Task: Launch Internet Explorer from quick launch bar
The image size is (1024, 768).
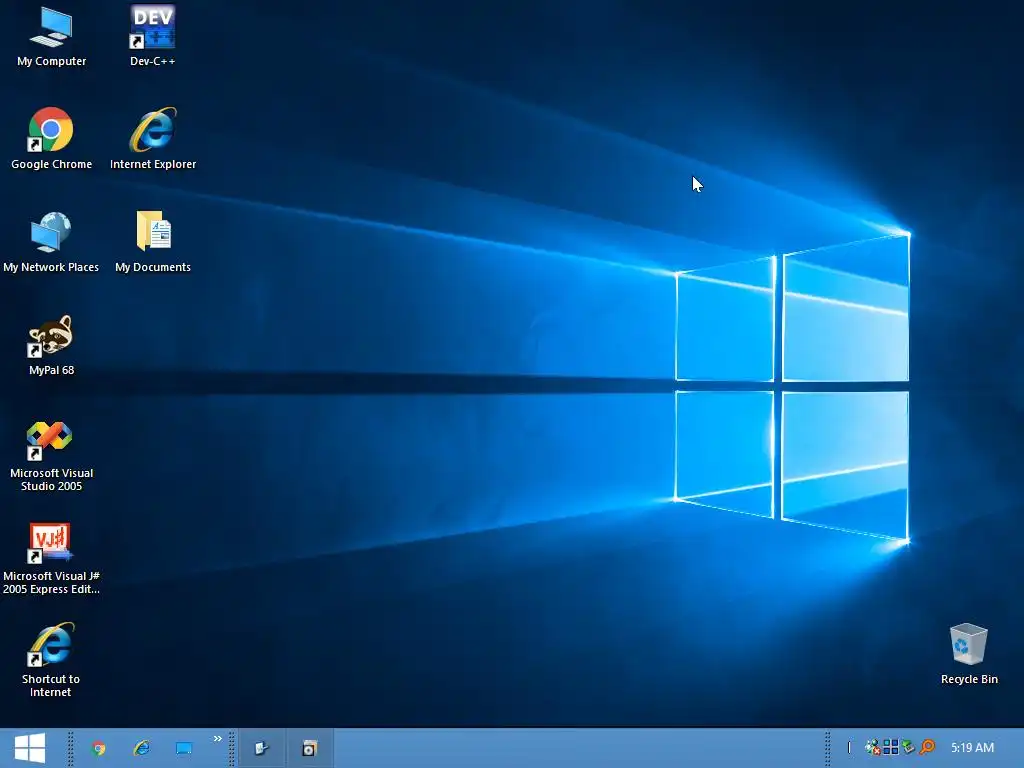Action: point(142,748)
